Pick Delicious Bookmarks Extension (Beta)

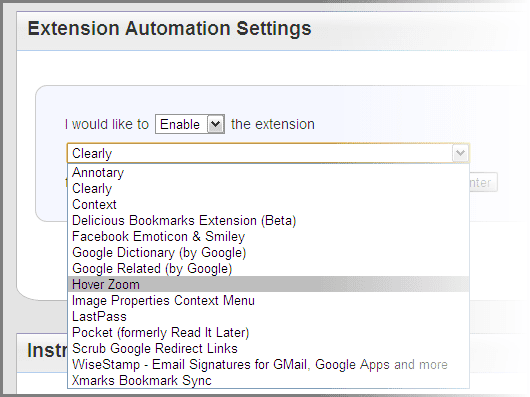pyautogui.click(x=268, y=221)
